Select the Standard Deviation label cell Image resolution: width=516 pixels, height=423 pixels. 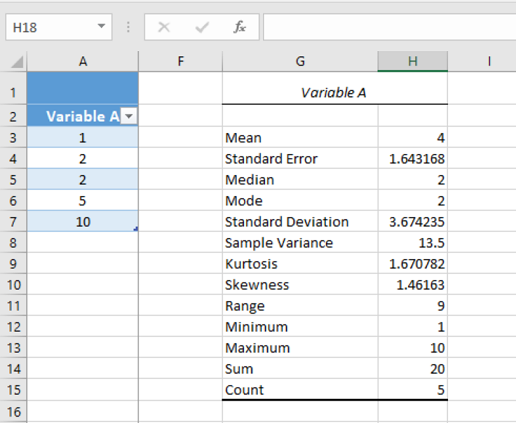coord(300,222)
